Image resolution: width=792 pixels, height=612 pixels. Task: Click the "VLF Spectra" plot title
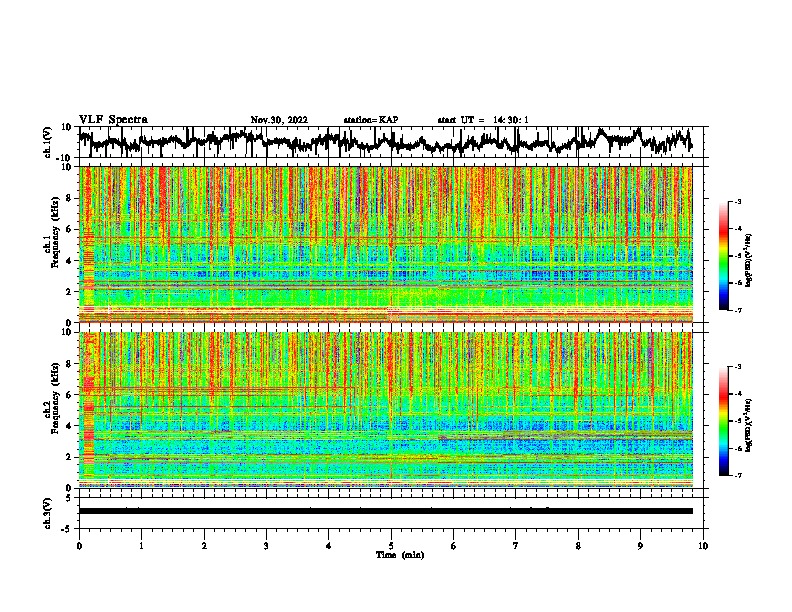113,120
